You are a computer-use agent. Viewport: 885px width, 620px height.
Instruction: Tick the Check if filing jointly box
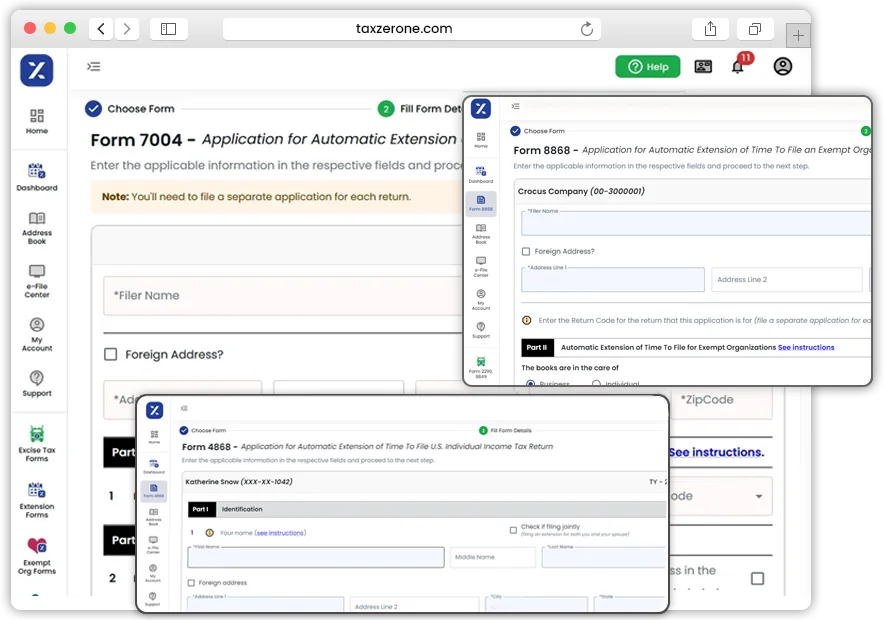pos(513,530)
